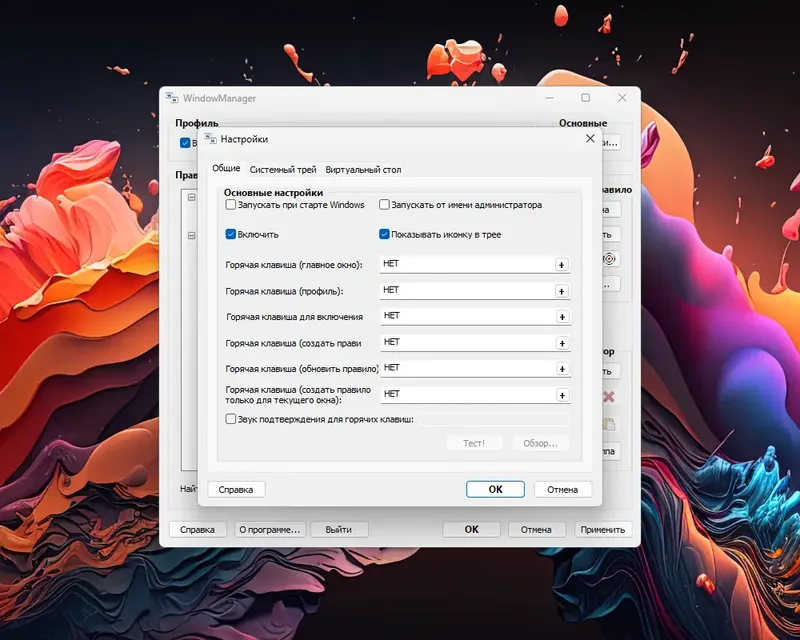Viewport: 800px width, 640px height.
Task: Click plus button for 'обновить правило' hotkey
Action: (562, 369)
